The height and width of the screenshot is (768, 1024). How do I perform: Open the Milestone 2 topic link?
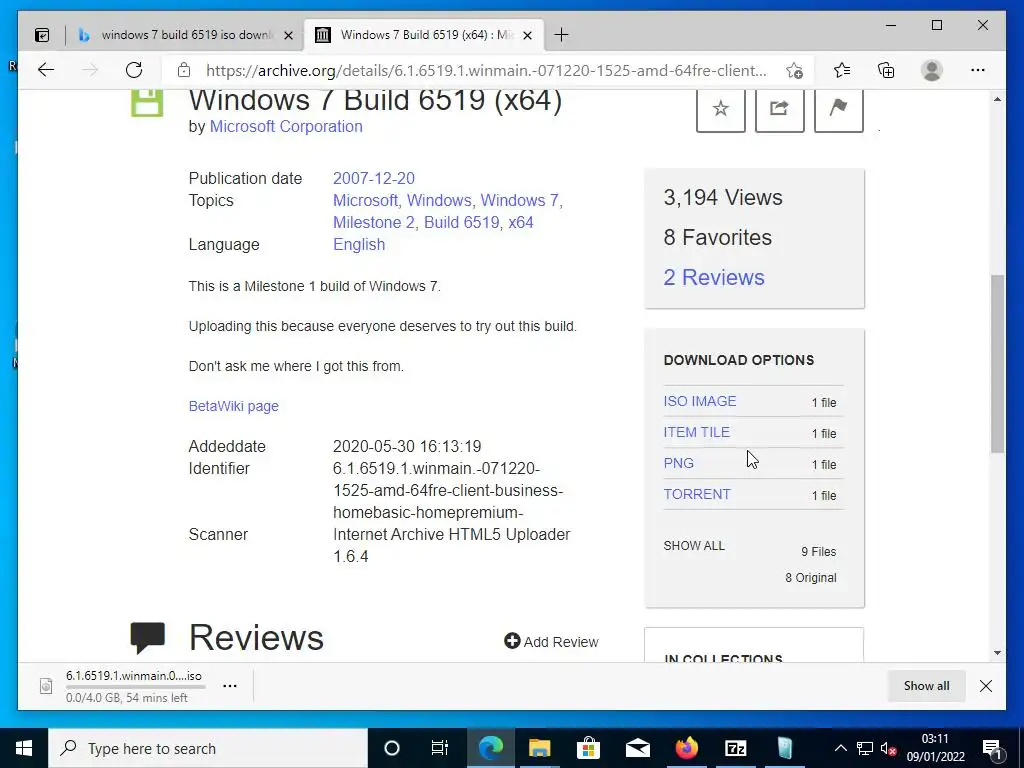pyautogui.click(x=374, y=223)
